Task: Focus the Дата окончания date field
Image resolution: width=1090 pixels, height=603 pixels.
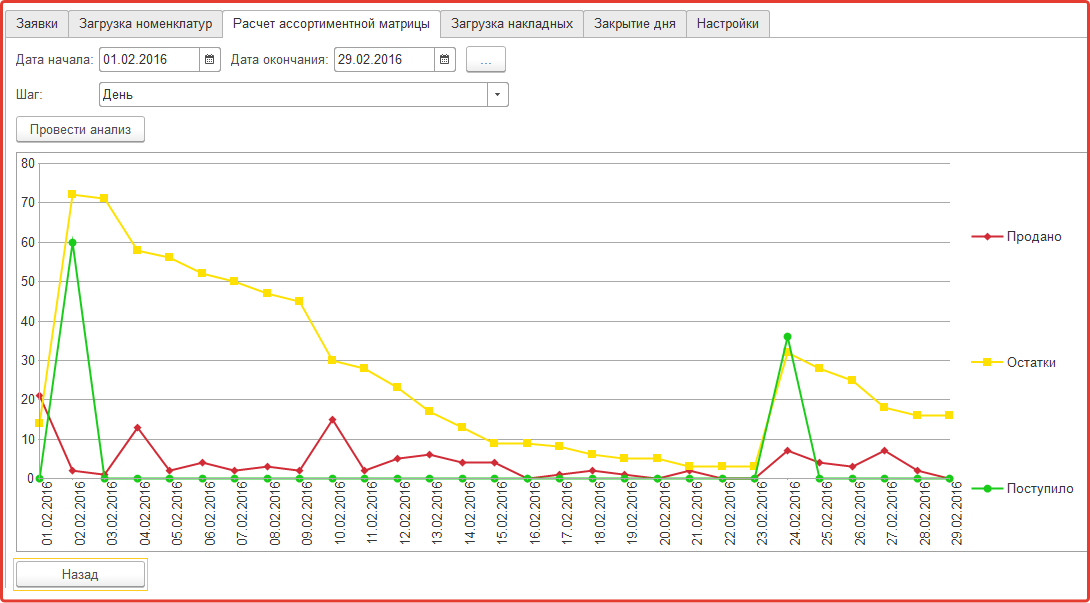Action: pos(385,59)
